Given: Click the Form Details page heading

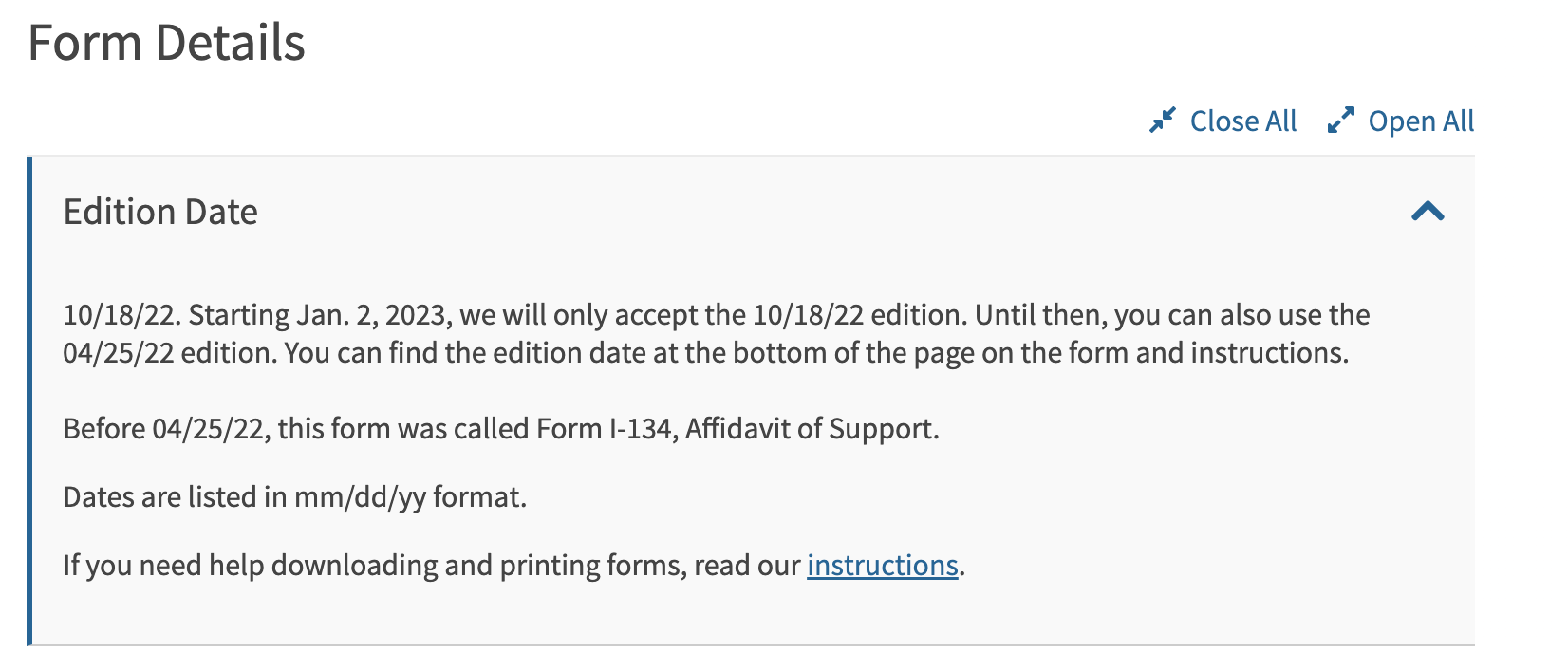Looking at the screenshot, I should 166,43.
